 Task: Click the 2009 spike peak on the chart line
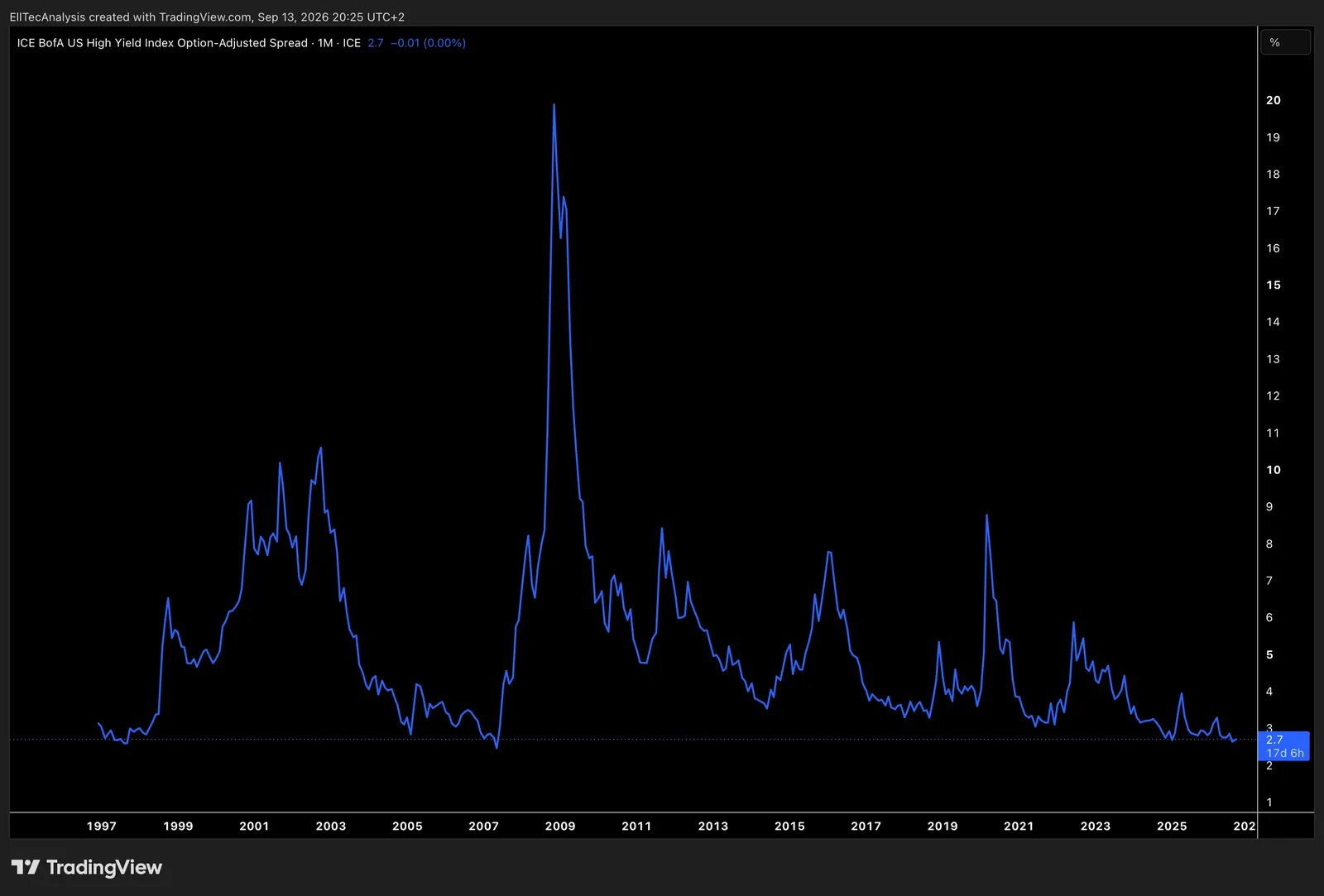click(x=554, y=105)
